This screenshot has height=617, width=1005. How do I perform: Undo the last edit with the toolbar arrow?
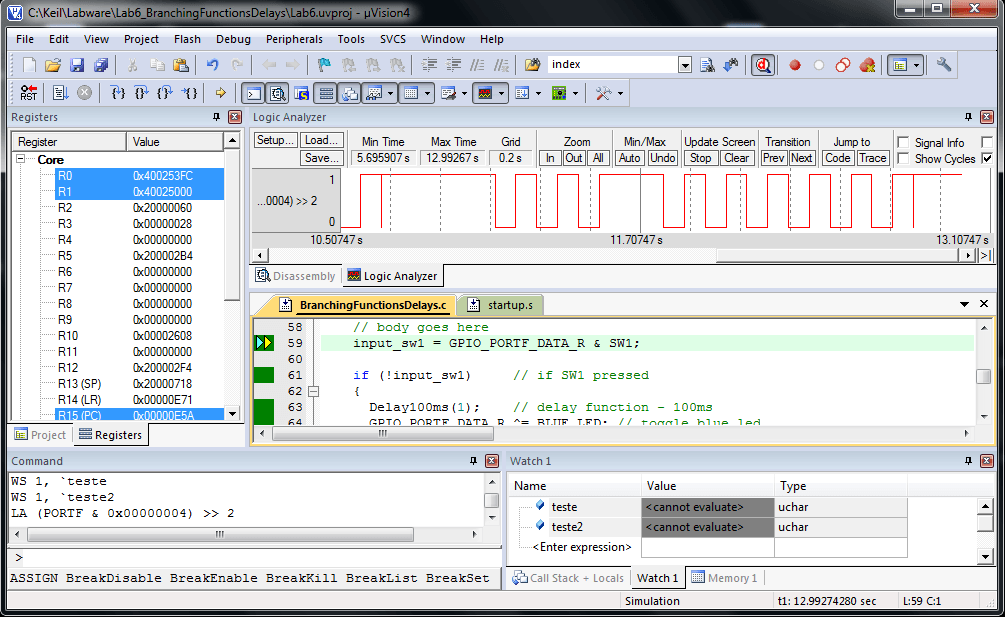pyautogui.click(x=213, y=65)
